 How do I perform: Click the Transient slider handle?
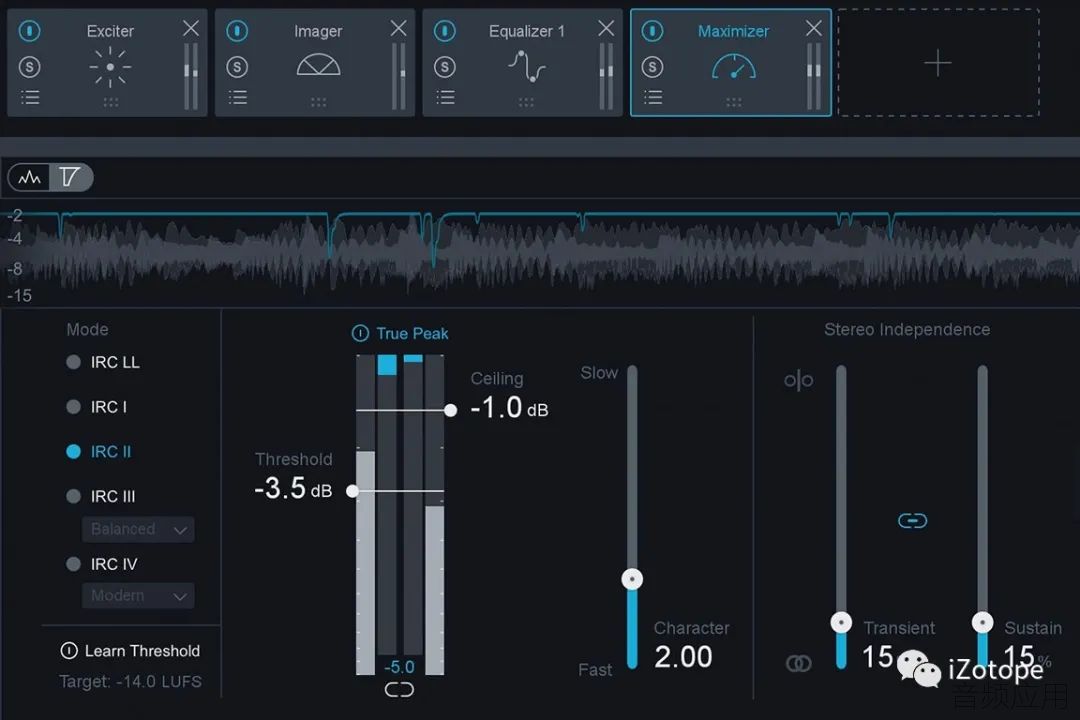(841, 622)
